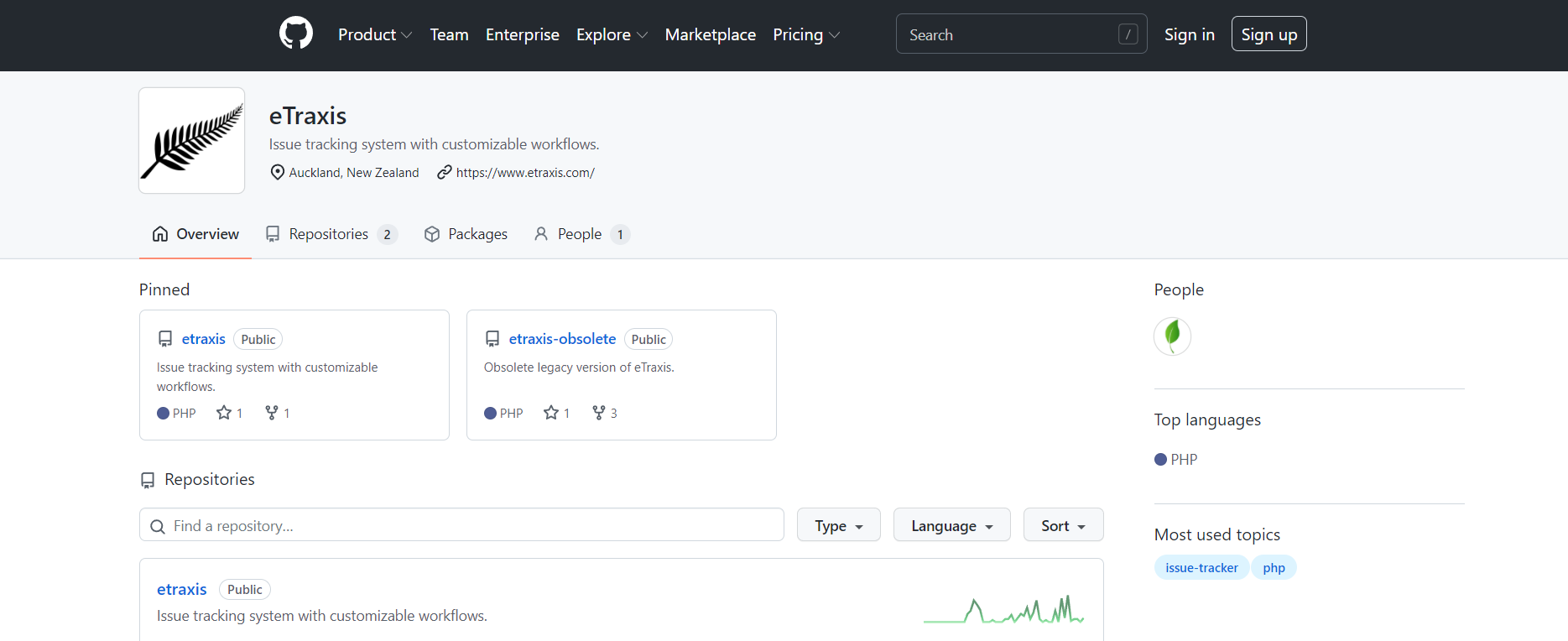This screenshot has width=1568, height=641.
Task: Click the Public badge in etraxis list row
Action: [245, 589]
